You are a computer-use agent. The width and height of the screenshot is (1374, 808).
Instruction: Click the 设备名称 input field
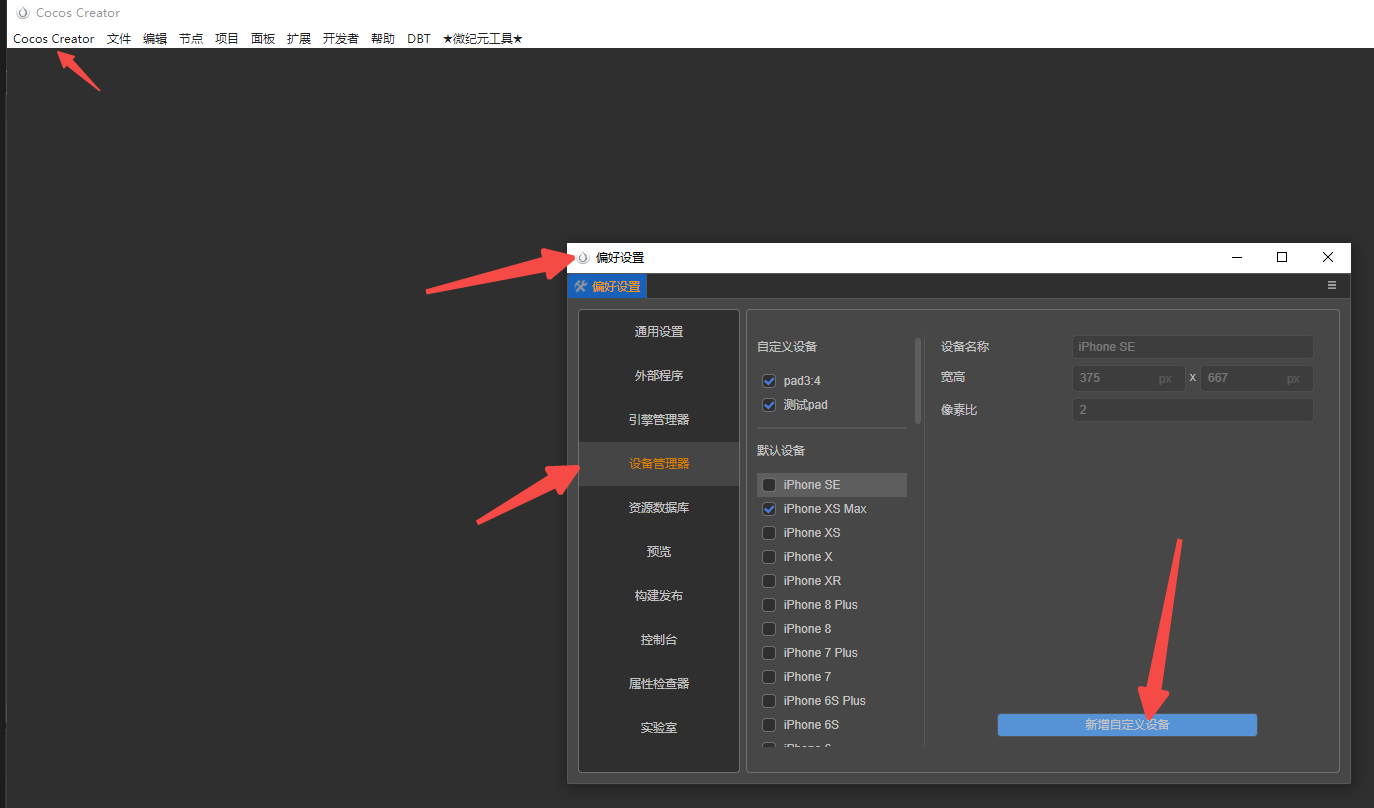click(x=1193, y=347)
